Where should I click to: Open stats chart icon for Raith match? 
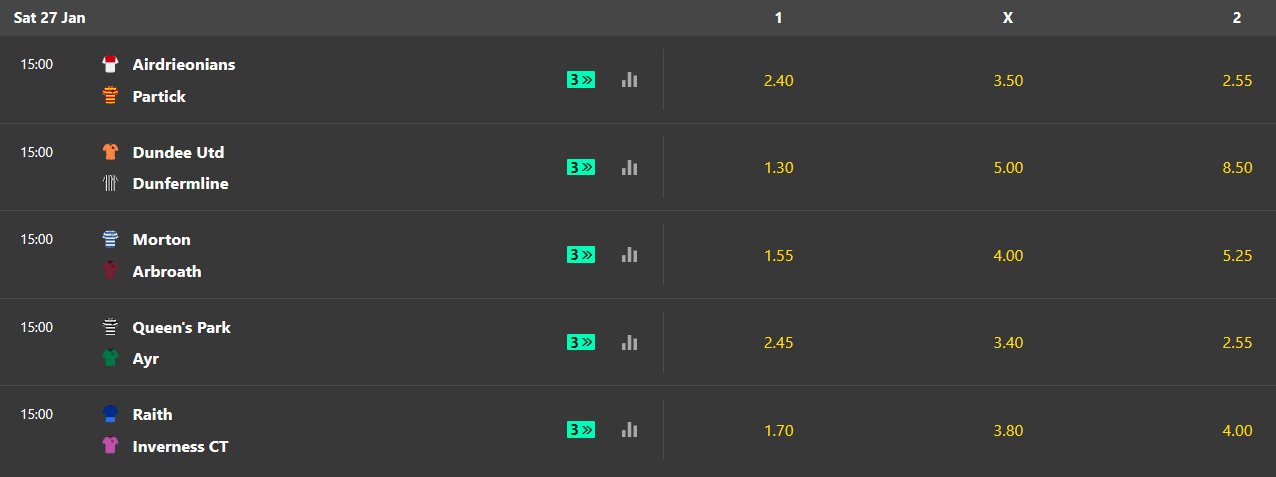click(629, 429)
